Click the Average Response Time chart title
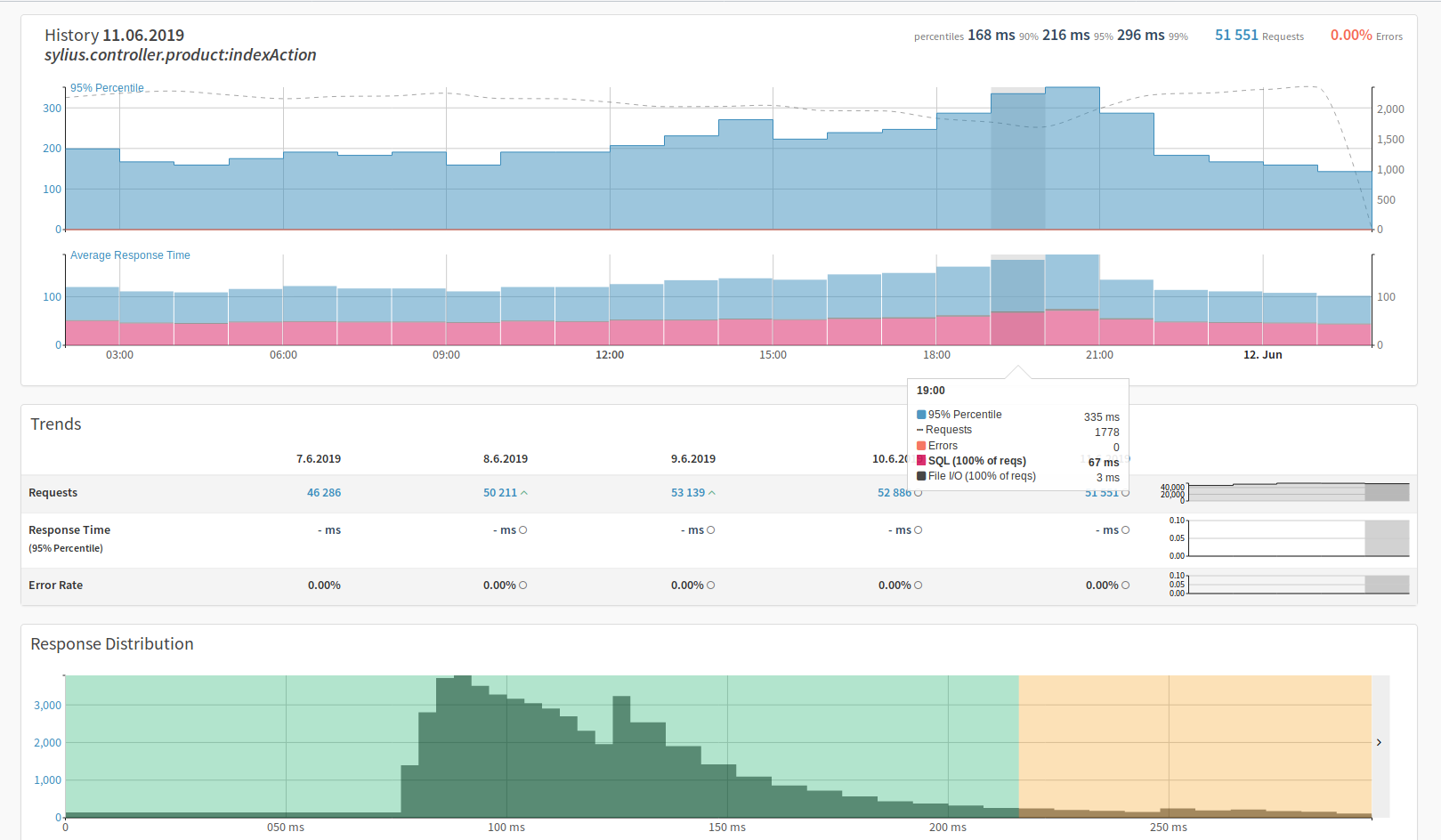 pyautogui.click(x=130, y=255)
